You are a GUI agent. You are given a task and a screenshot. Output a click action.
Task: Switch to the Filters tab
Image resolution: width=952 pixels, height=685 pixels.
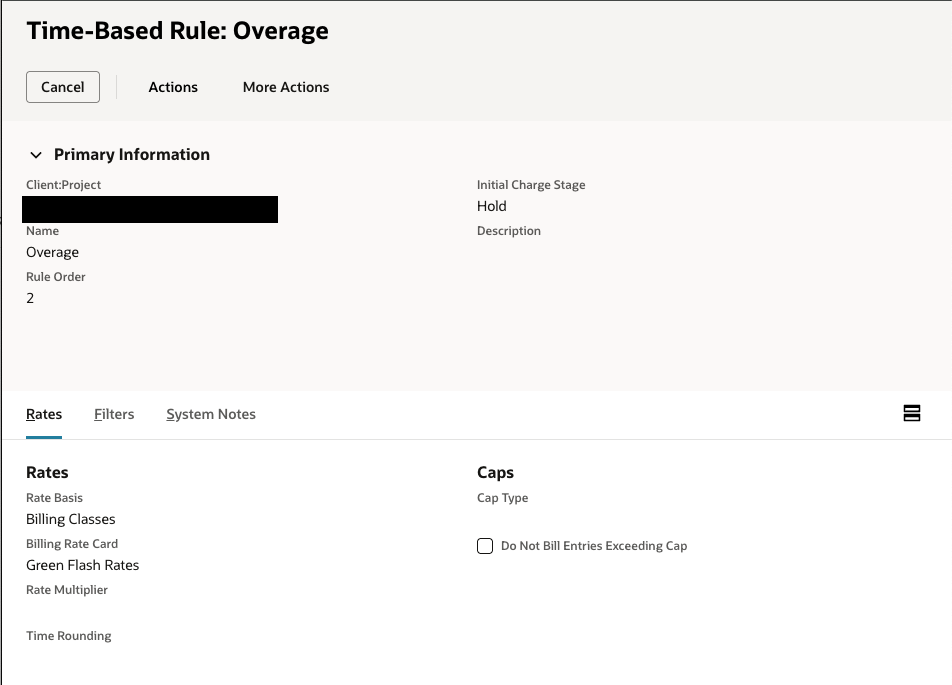point(114,414)
